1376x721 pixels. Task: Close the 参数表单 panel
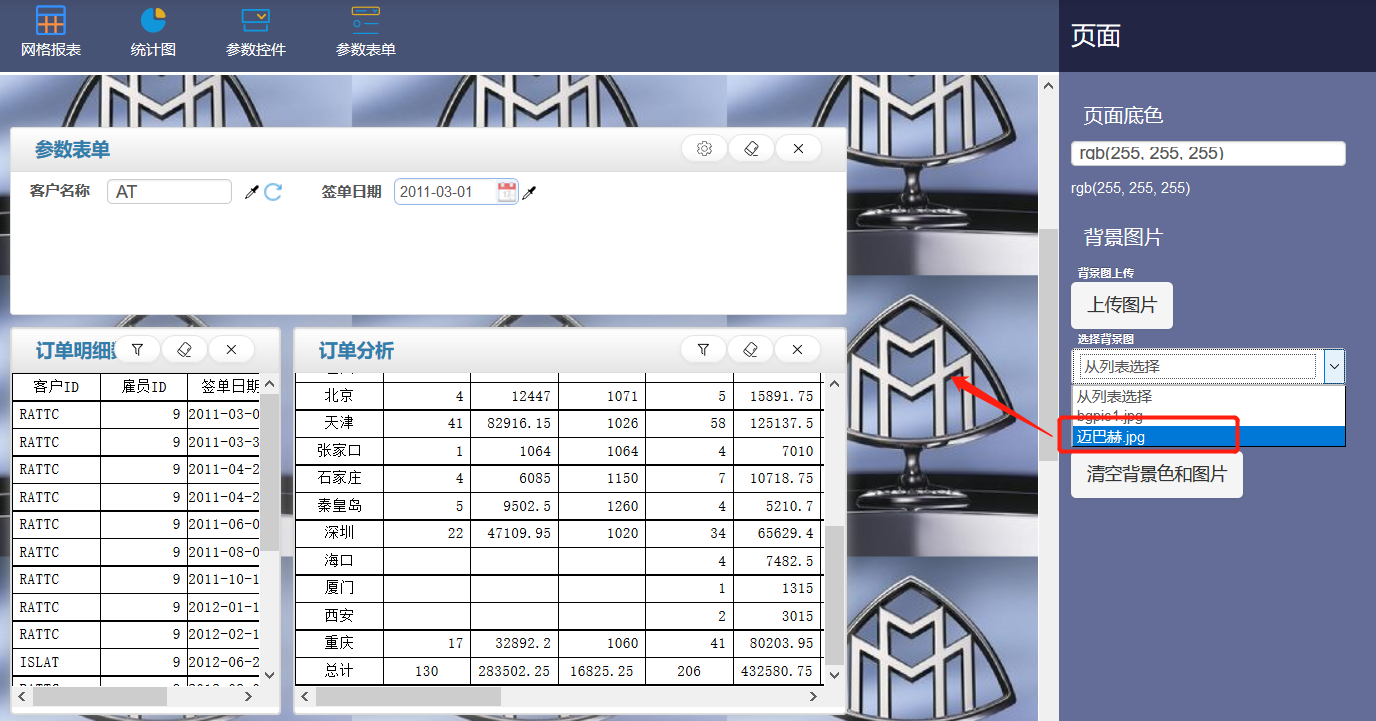point(798,149)
